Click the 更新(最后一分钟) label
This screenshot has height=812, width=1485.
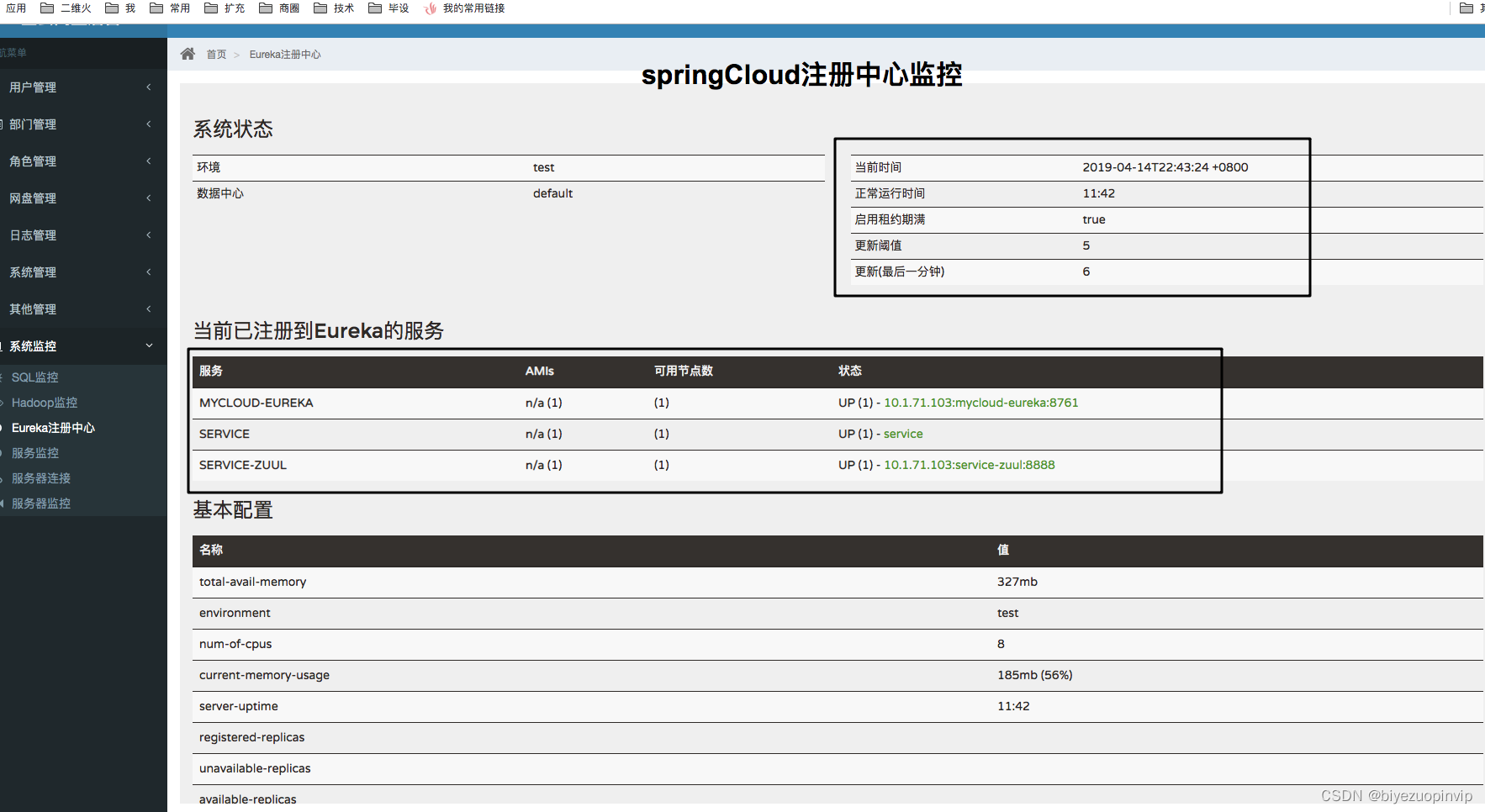pyautogui.click(x=900, y=272)
